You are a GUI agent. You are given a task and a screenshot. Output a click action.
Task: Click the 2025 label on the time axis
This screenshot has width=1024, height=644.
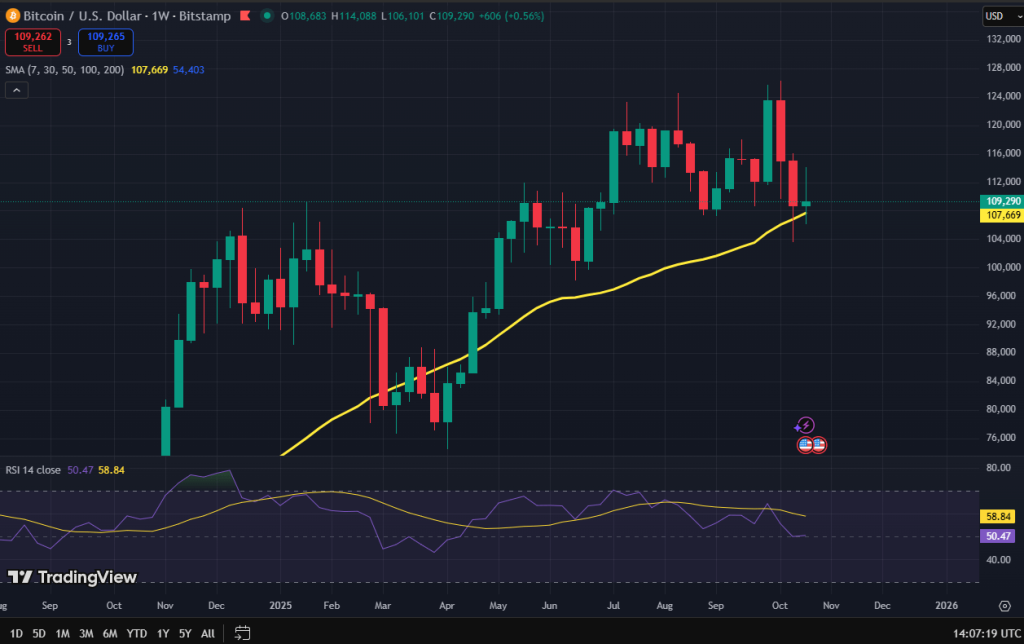coord(281,605)
